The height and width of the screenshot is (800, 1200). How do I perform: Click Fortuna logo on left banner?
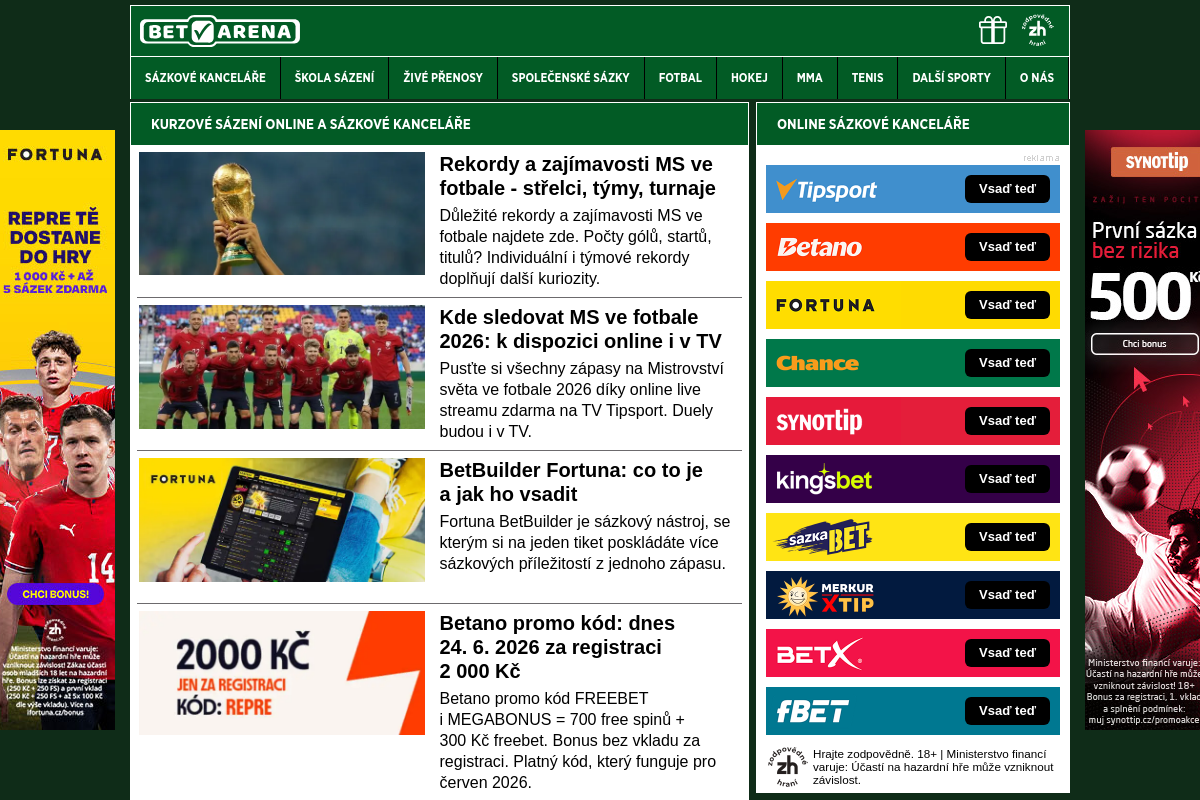point(55,155)
